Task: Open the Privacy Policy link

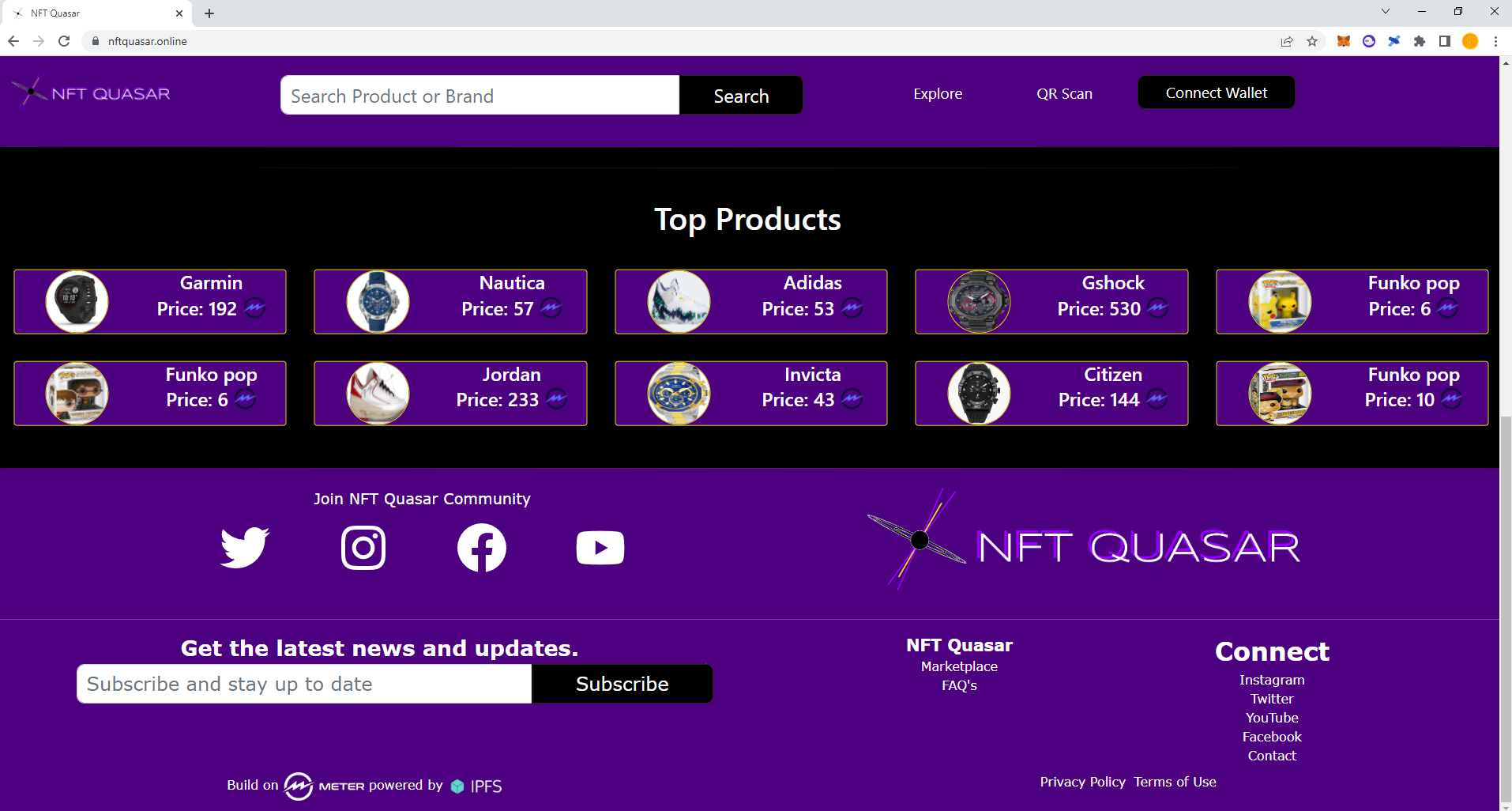Action: pyautogui.click(x=1082, y=782)
